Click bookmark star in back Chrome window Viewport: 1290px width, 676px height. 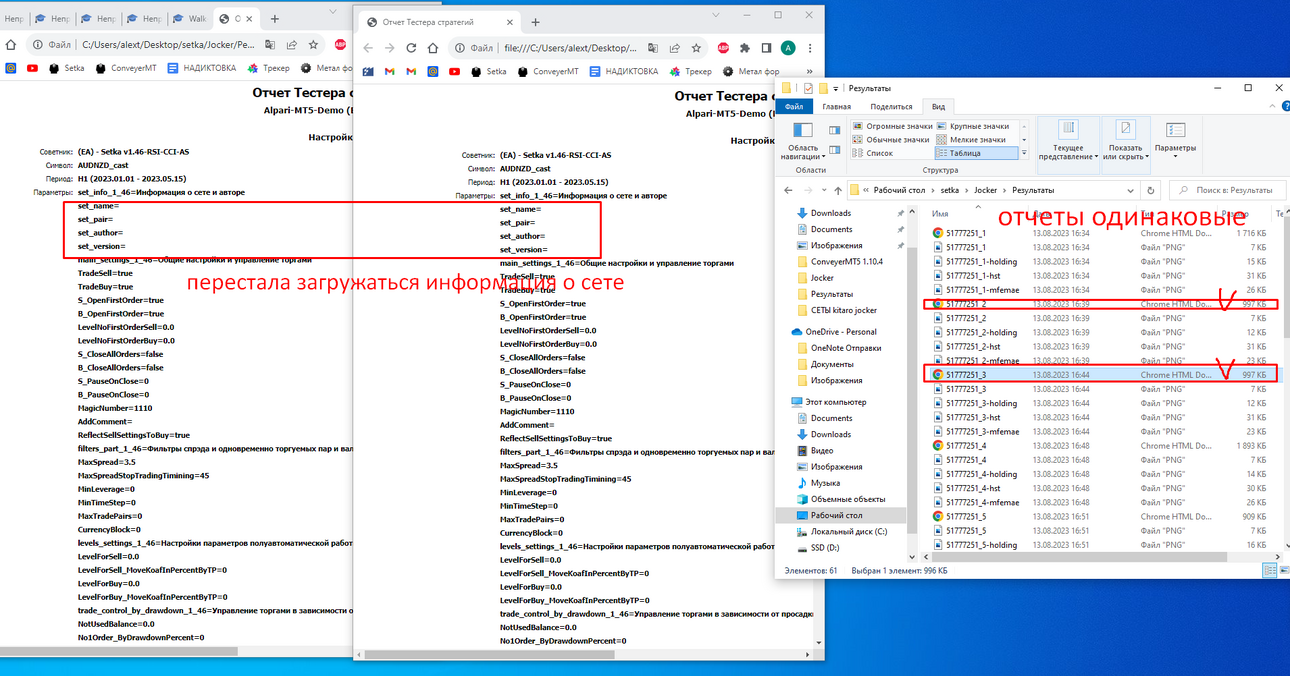click(313, 44)
